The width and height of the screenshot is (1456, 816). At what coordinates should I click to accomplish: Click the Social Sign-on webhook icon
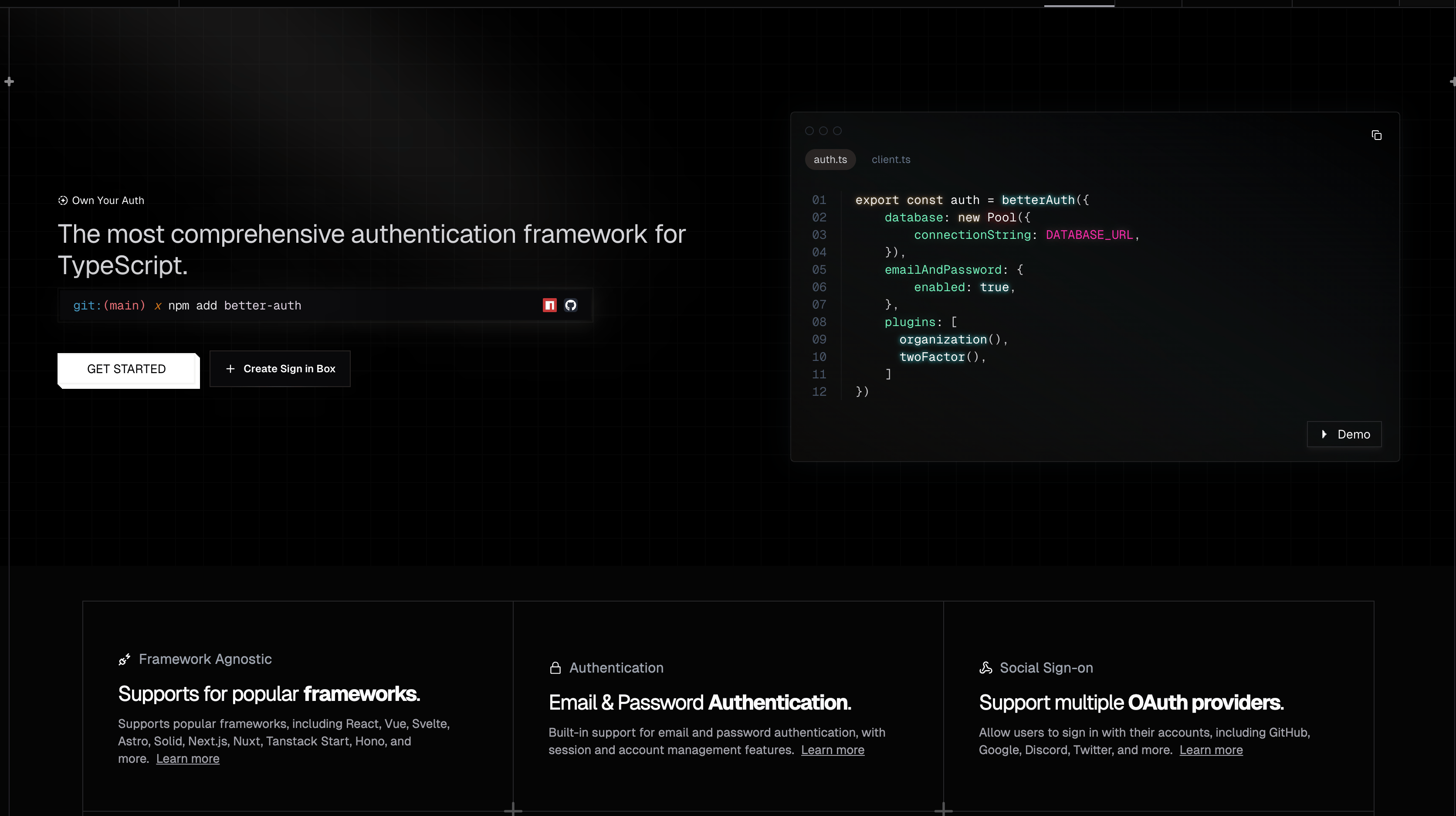(x=986, y=668)
